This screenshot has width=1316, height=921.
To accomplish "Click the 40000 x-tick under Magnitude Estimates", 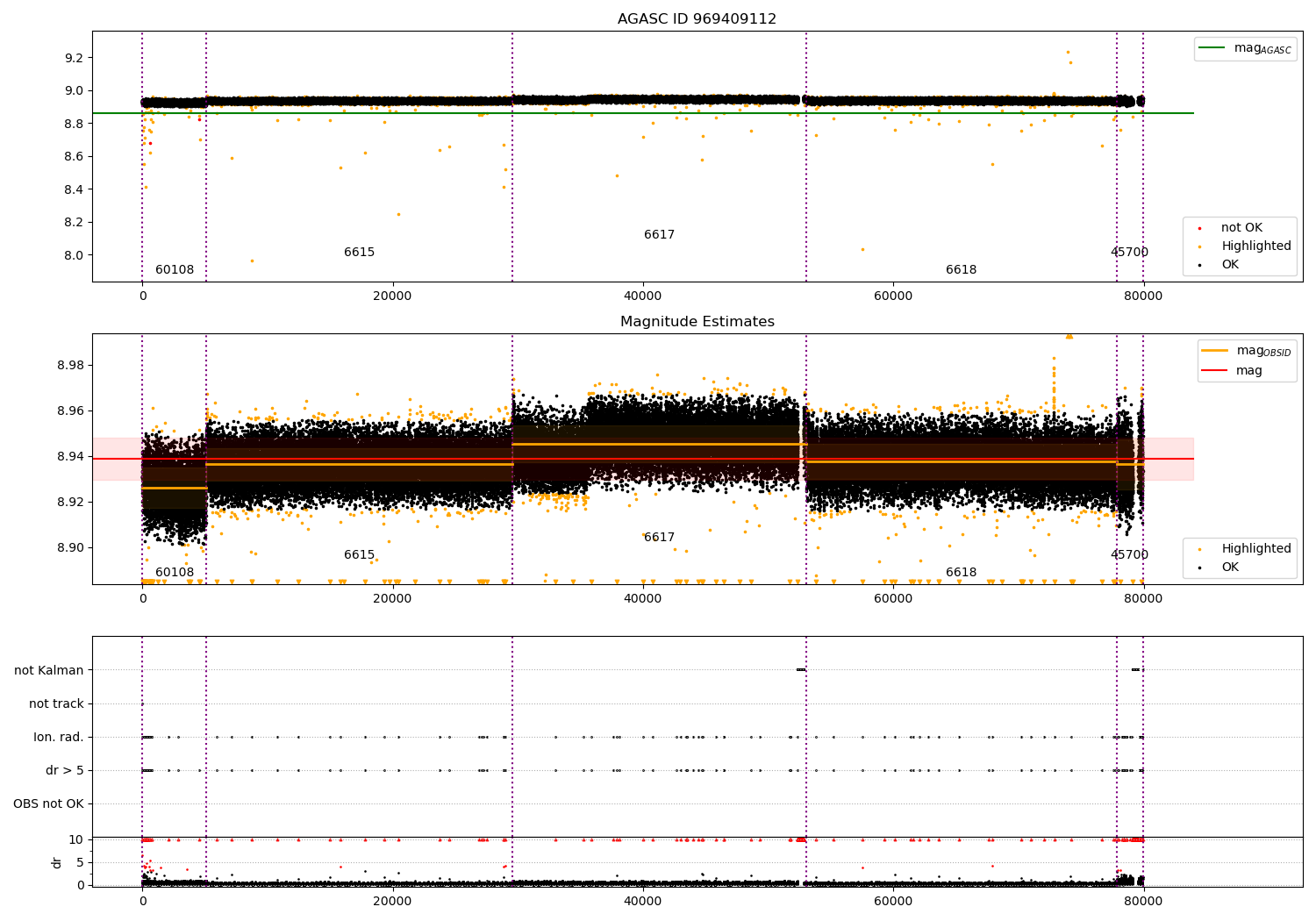I will click(x=642, y=599).
